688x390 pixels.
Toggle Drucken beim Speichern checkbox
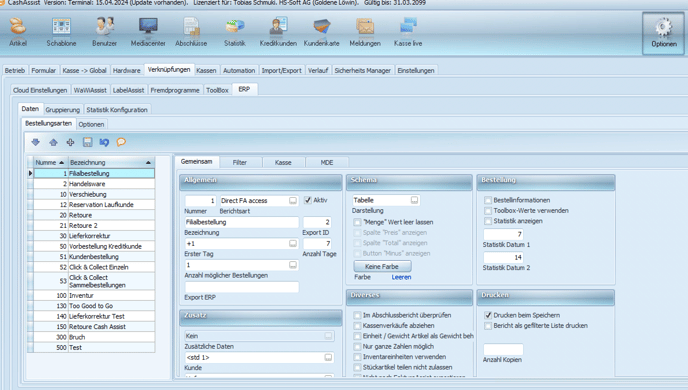point(487,315)
